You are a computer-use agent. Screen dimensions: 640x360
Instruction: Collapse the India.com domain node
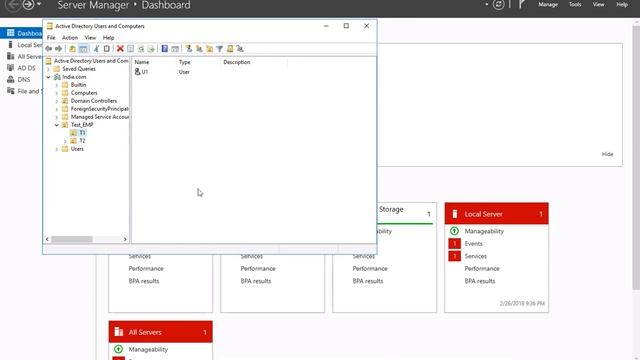49,77
